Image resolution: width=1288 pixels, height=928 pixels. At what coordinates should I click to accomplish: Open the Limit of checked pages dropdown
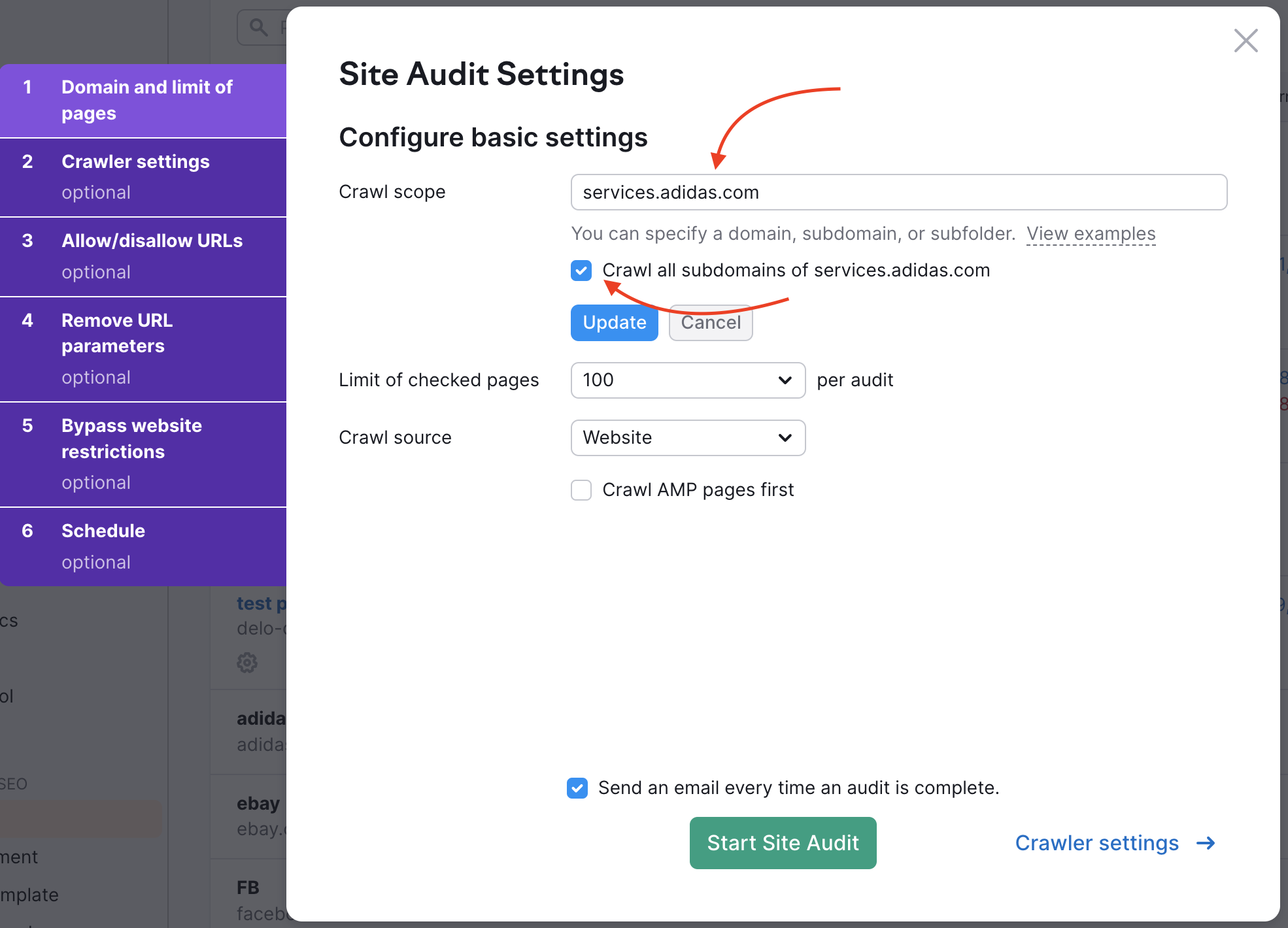pos(688,380)
